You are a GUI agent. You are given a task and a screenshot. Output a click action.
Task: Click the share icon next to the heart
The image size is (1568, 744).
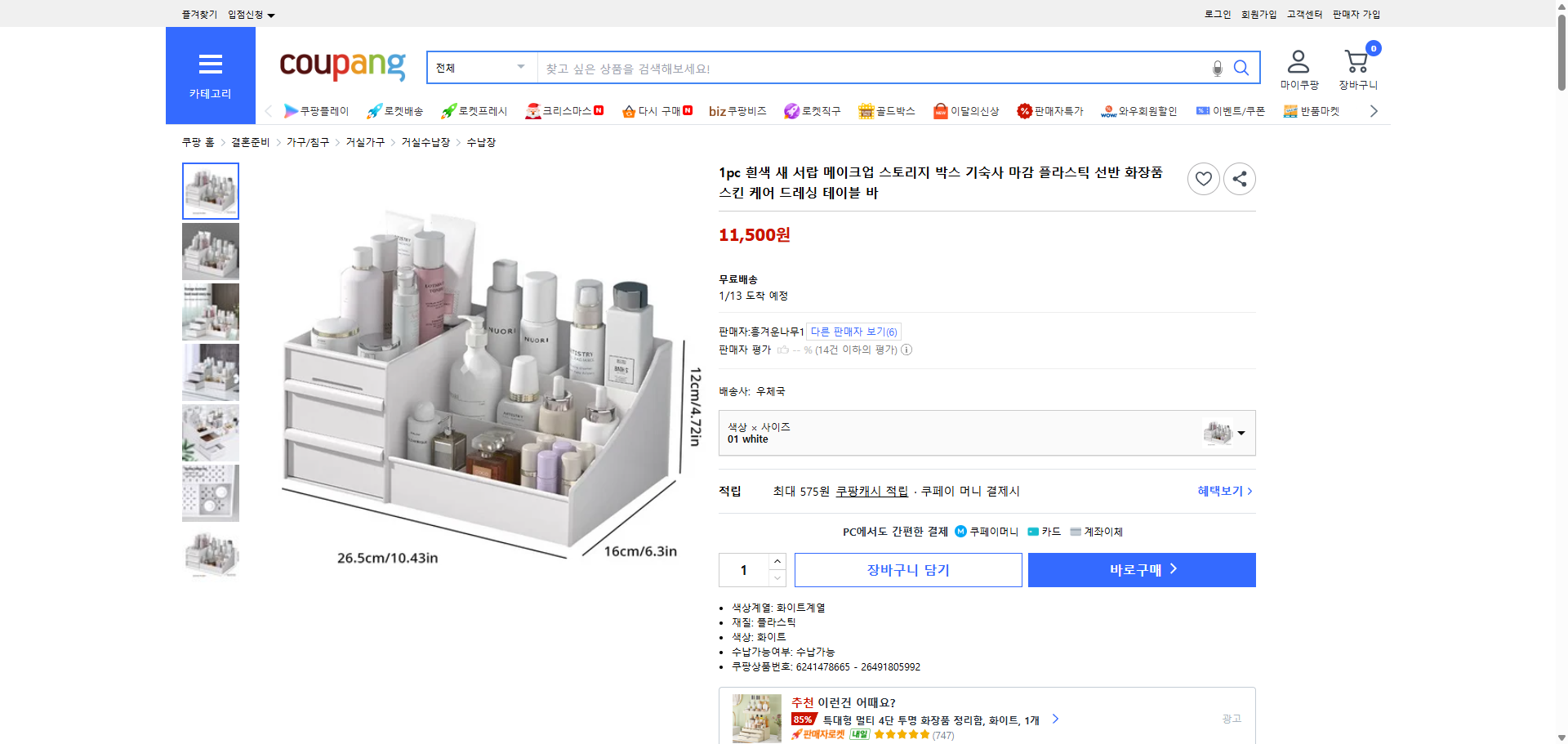(x=1239, y=179)
